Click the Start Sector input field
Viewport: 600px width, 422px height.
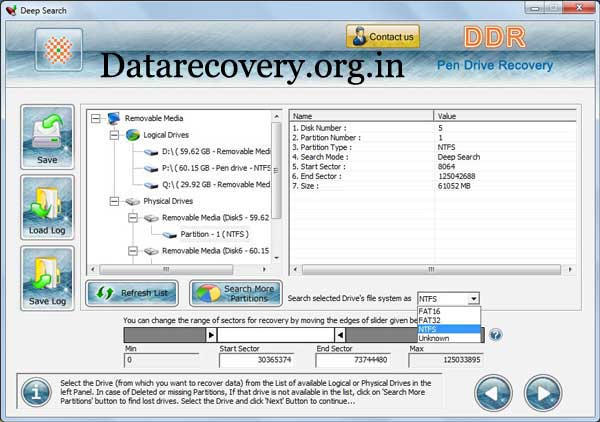(x=256, y=360)
